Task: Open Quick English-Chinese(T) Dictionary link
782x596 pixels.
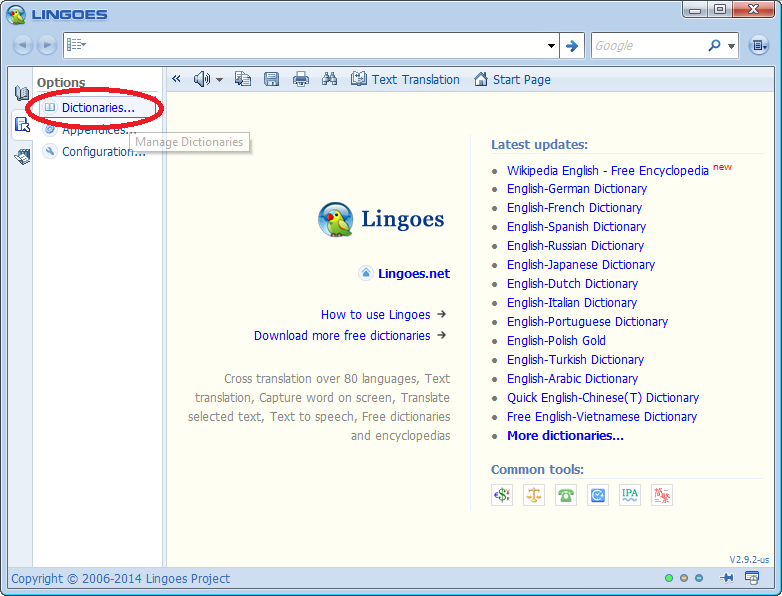Action: pyautogui.click(x=602, y=397)
